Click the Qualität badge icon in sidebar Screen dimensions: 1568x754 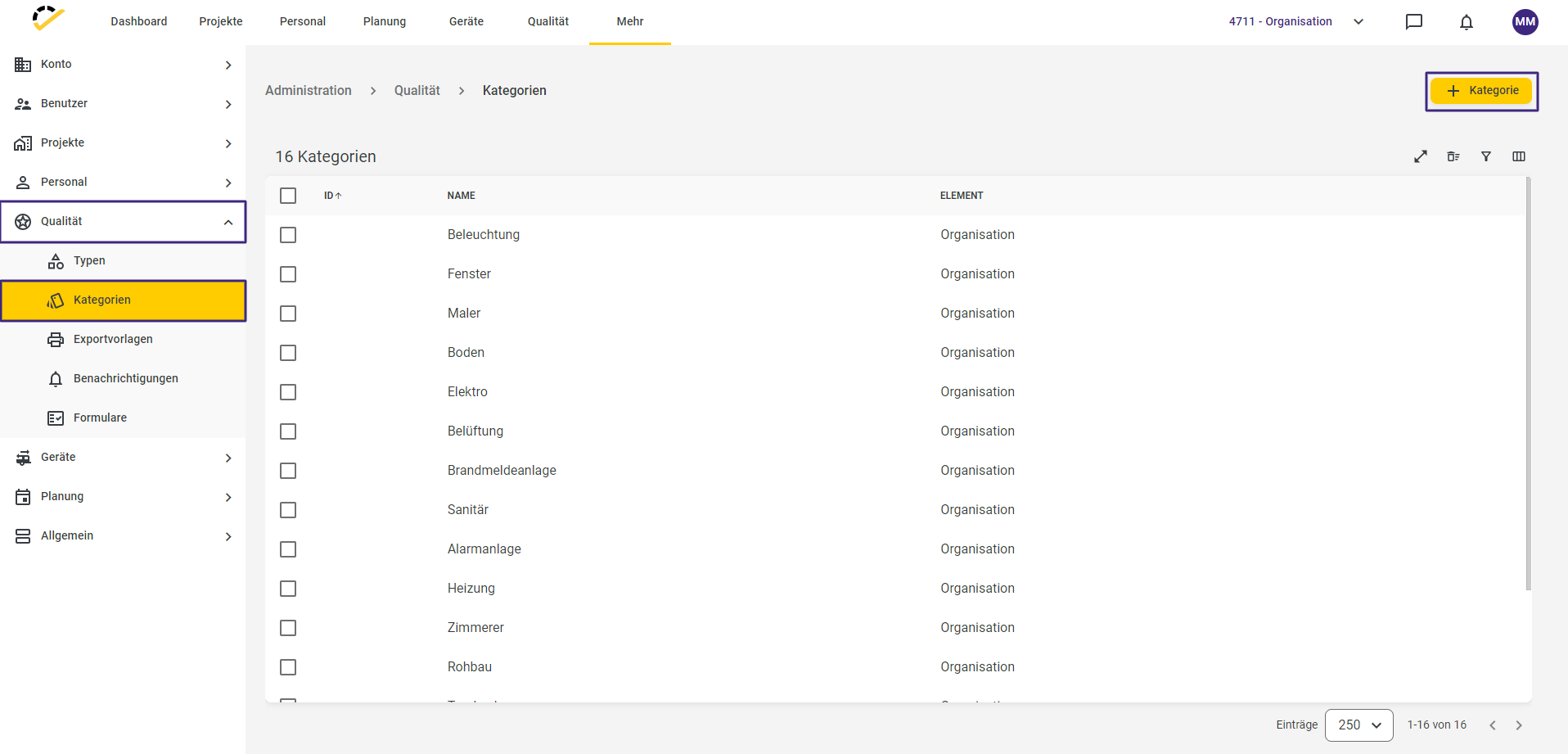(x=23, y=222)
